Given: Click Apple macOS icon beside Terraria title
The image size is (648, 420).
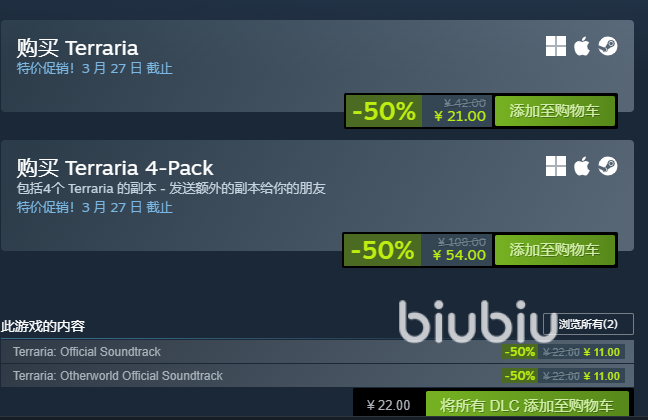Looking at the screenshot, I should [582, 46].
